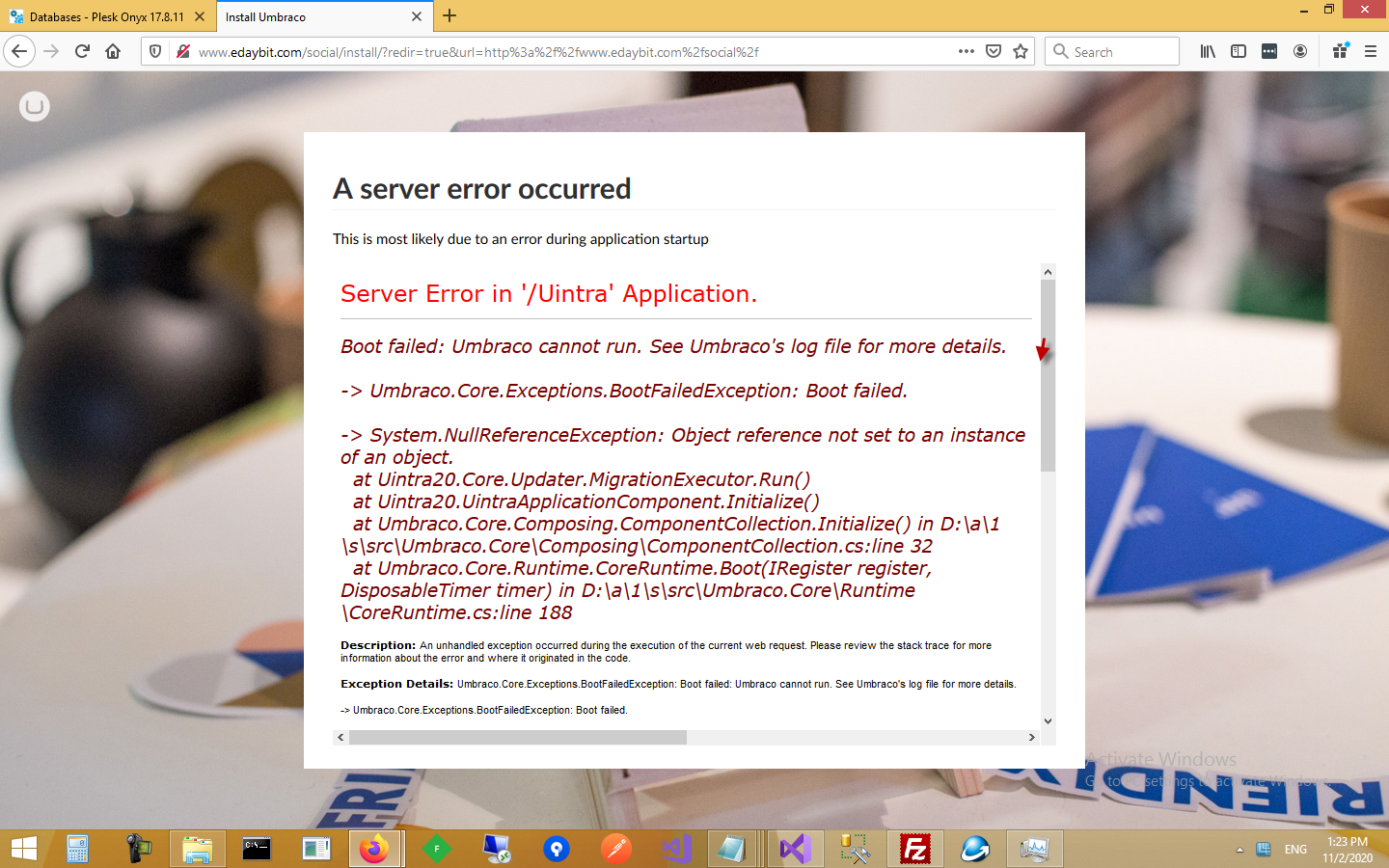Open the Firefox hamburger menu
This screenshot has height=868, width=1389.
point(1371,51)
